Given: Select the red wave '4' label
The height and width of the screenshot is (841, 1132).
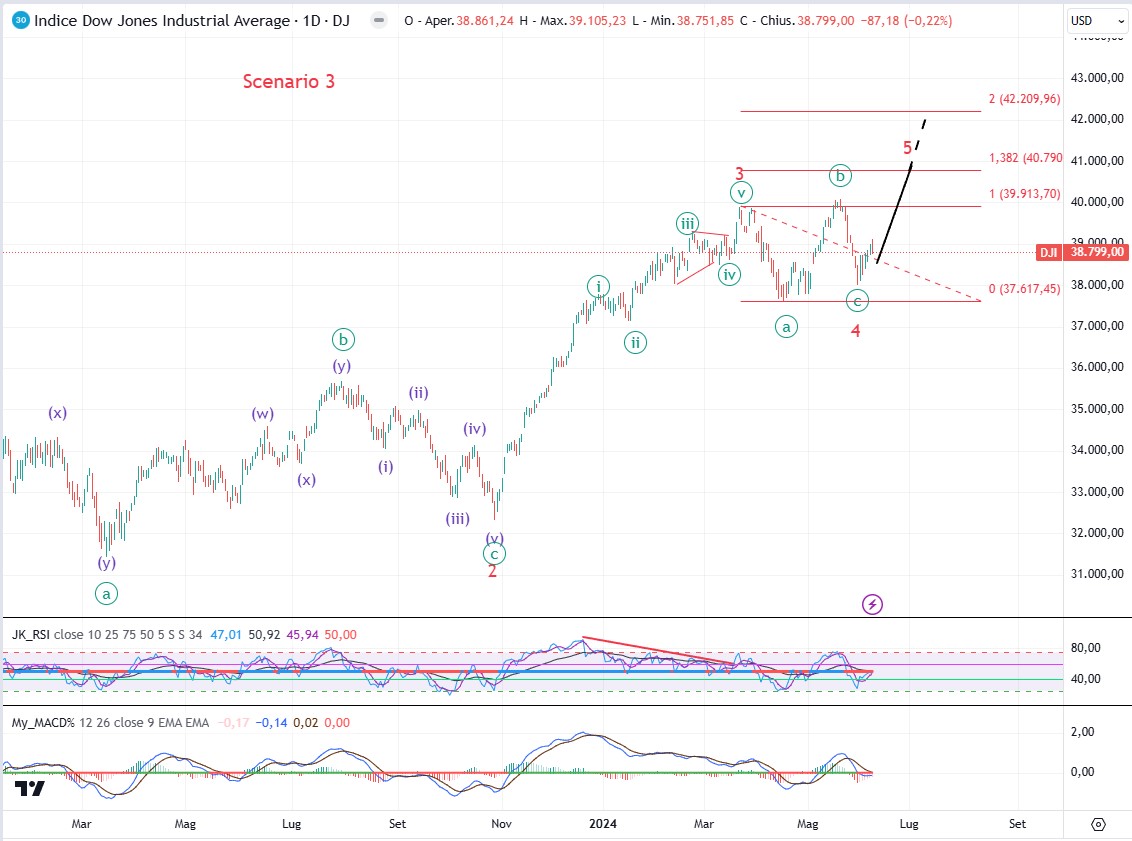Looking at the screenshot, I should (x=855, y=331).
